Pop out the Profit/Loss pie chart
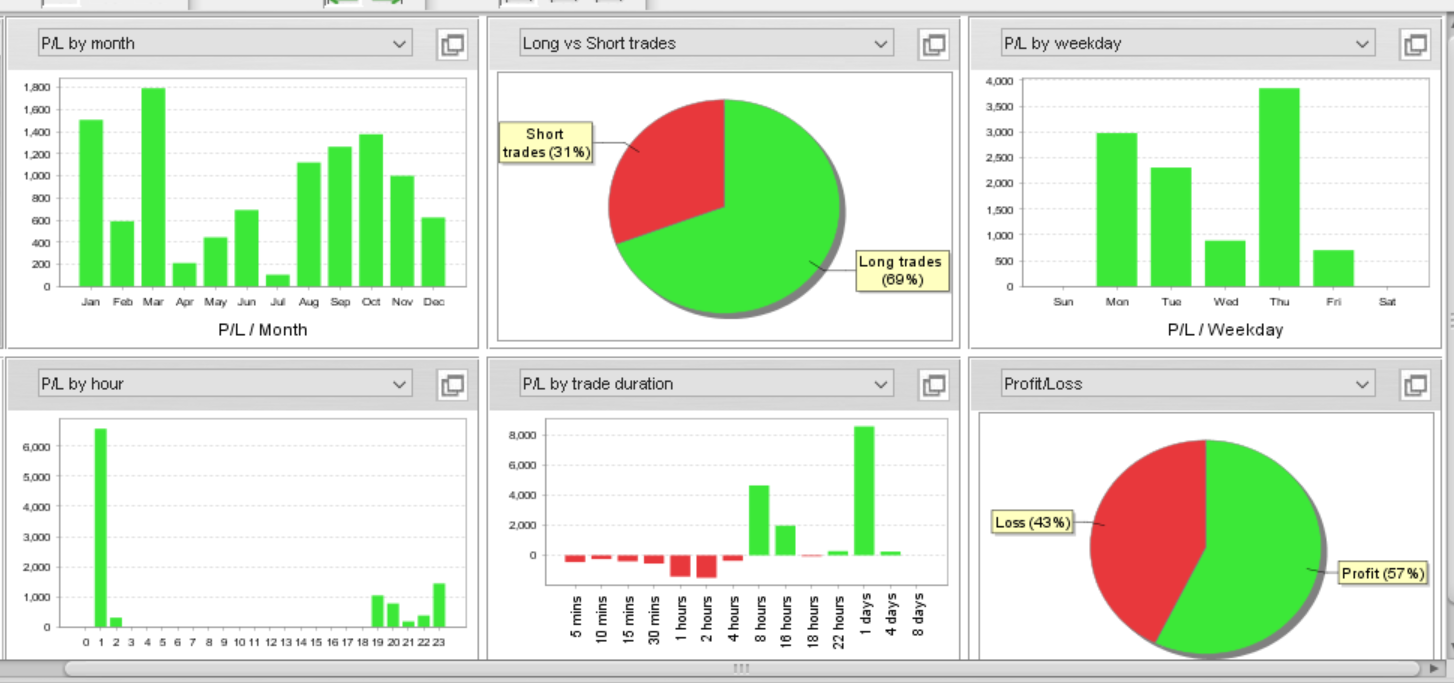1454x683 pixels. click(1415, 384)
